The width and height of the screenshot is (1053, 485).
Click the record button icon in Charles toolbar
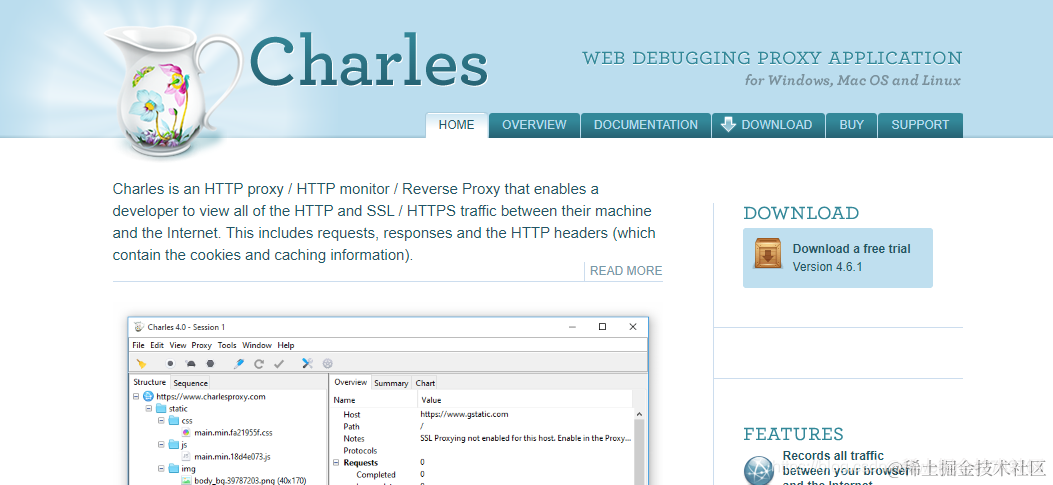tap(171, 363)
